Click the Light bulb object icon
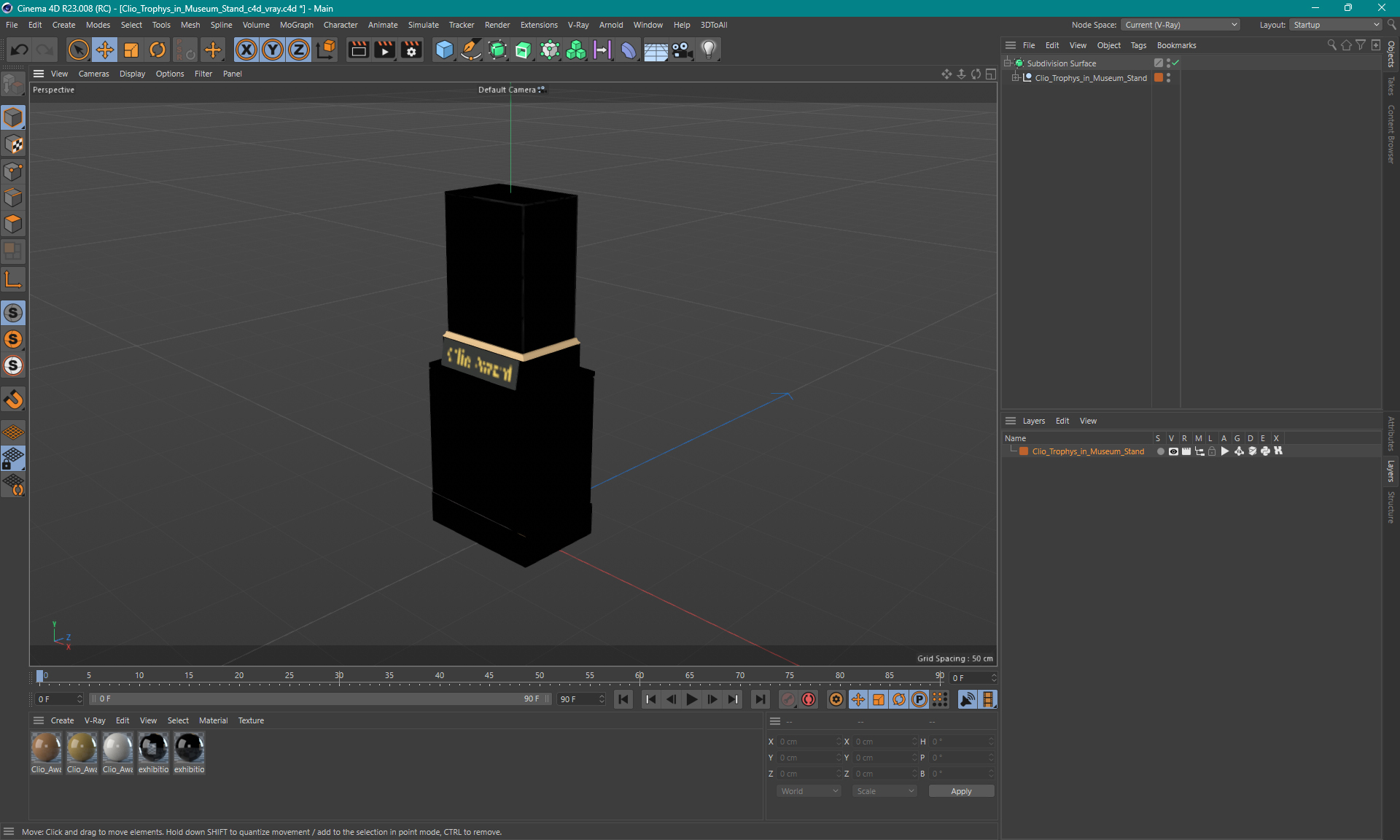 coord(709,50)
